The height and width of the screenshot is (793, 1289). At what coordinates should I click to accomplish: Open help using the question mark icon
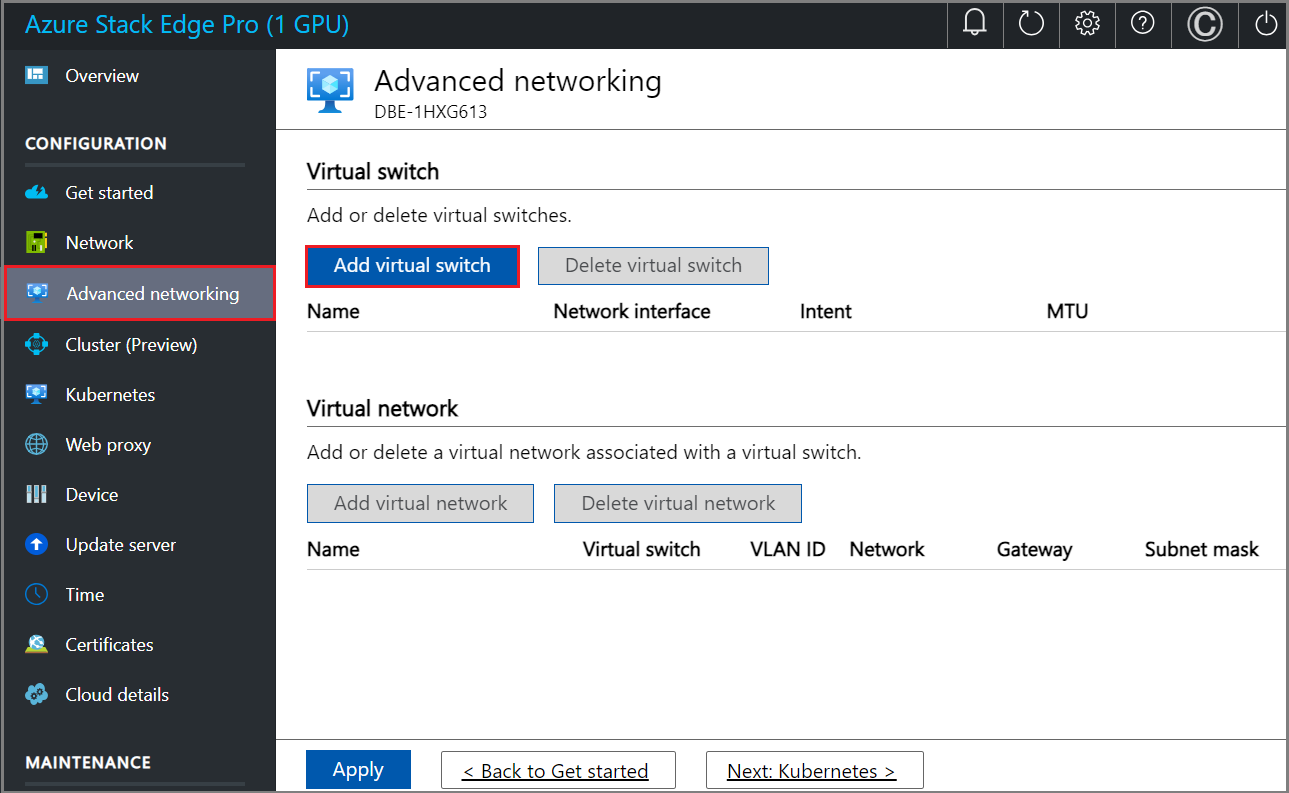point(1143,24)
